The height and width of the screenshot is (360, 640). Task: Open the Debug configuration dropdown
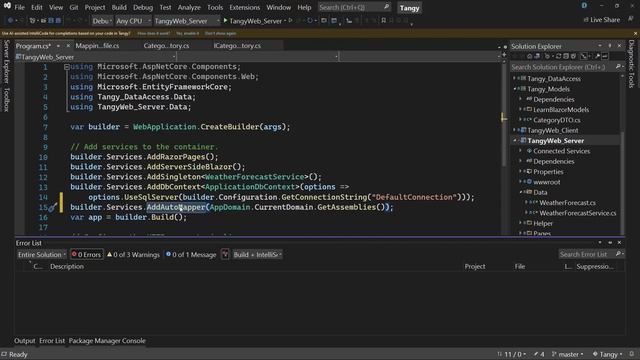(x=102, y=20)
